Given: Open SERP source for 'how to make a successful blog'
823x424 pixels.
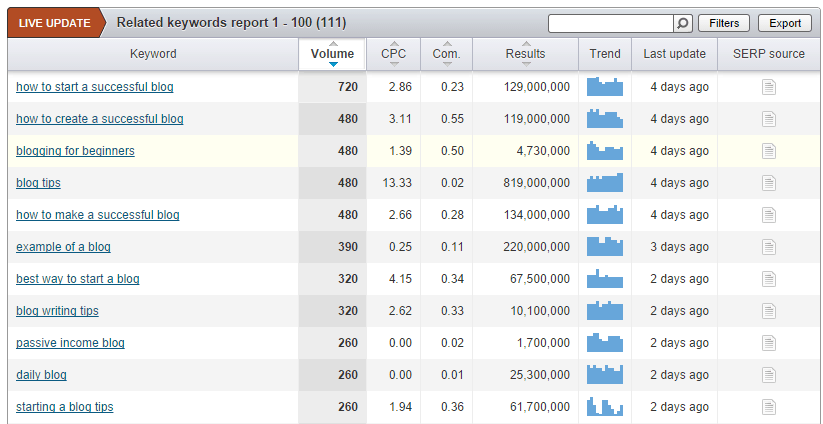Looking at the screenshot, I should tap(768, 215).
